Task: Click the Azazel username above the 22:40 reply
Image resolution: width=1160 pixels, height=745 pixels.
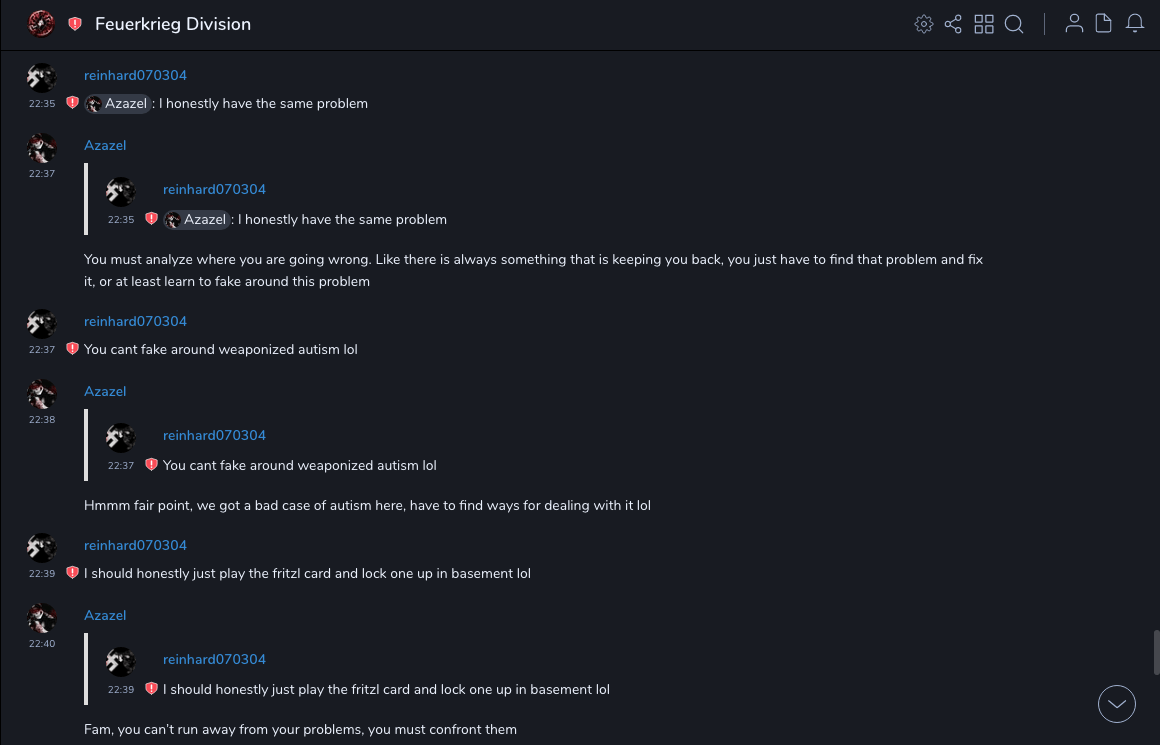Action: (x=105, y=616)
